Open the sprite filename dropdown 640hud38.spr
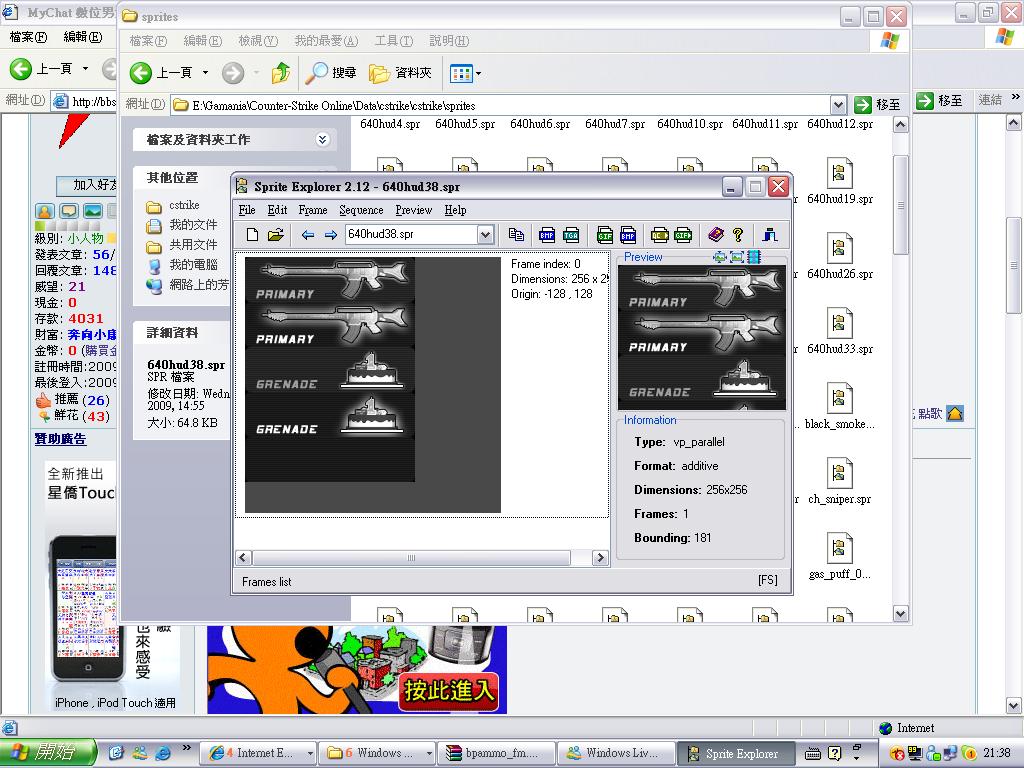The width and height of the screenshot is (1024, 768). click(485, 234)
